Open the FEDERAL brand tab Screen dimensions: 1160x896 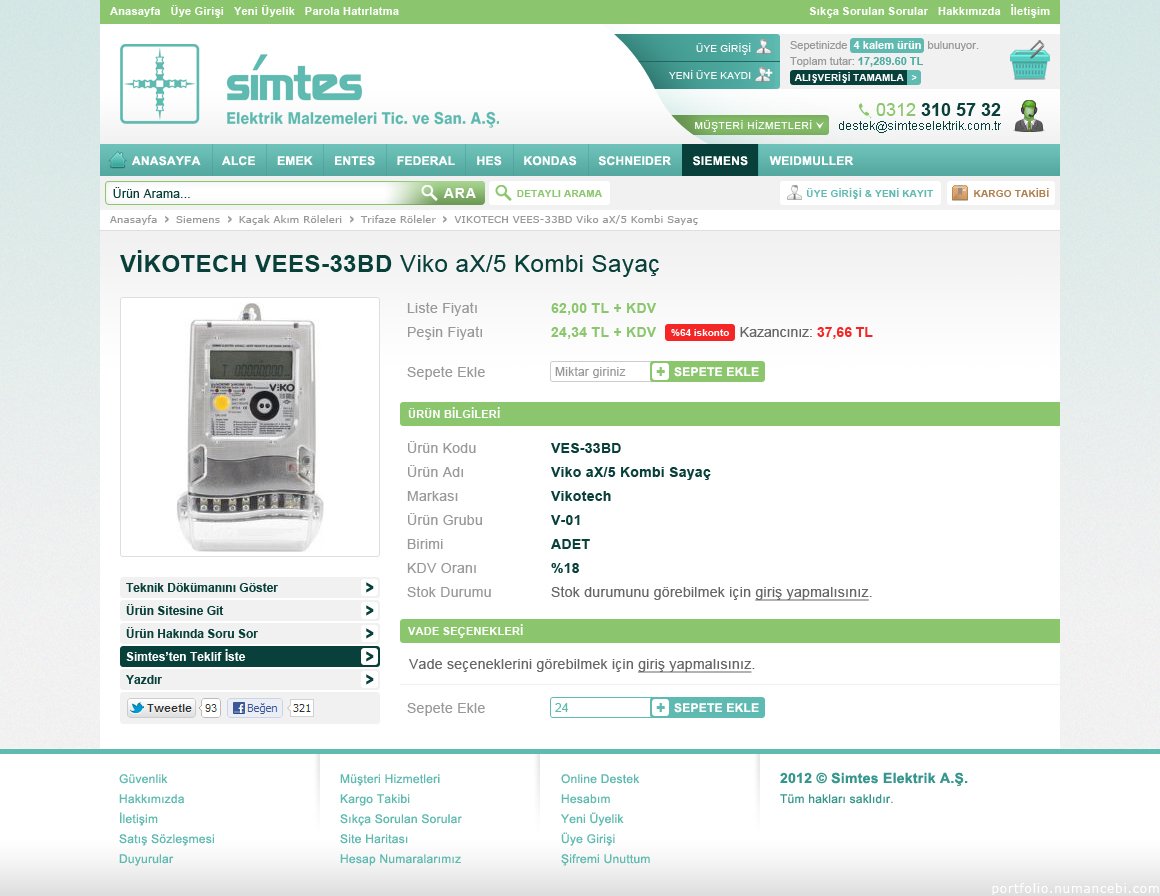point(425,161)
